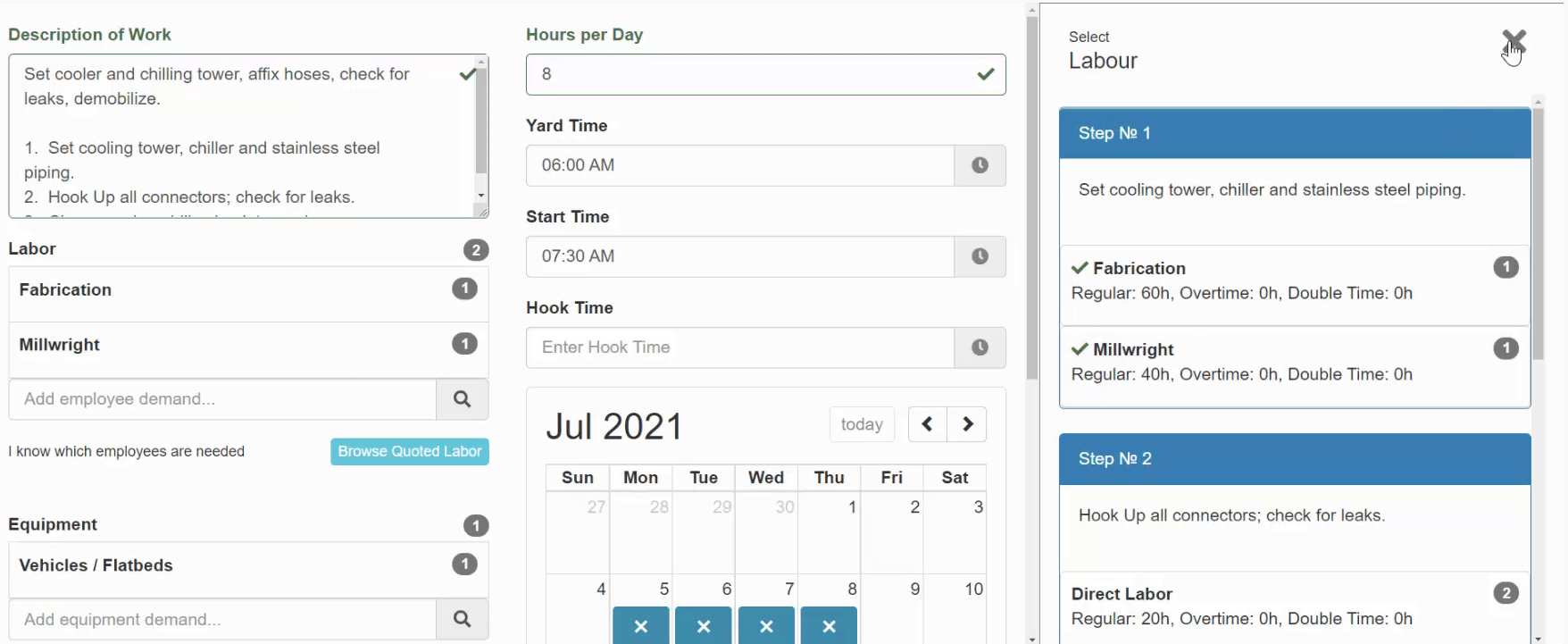Click the checkmark on Description of Work
Image resolution: width=1568 pixels, height=644 pixels.
point(467,74)
